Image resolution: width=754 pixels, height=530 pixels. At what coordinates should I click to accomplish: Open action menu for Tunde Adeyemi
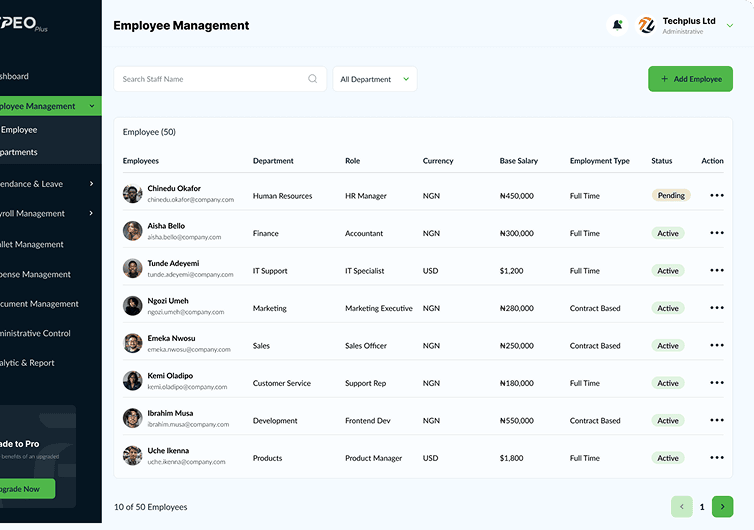coord(716,270)
